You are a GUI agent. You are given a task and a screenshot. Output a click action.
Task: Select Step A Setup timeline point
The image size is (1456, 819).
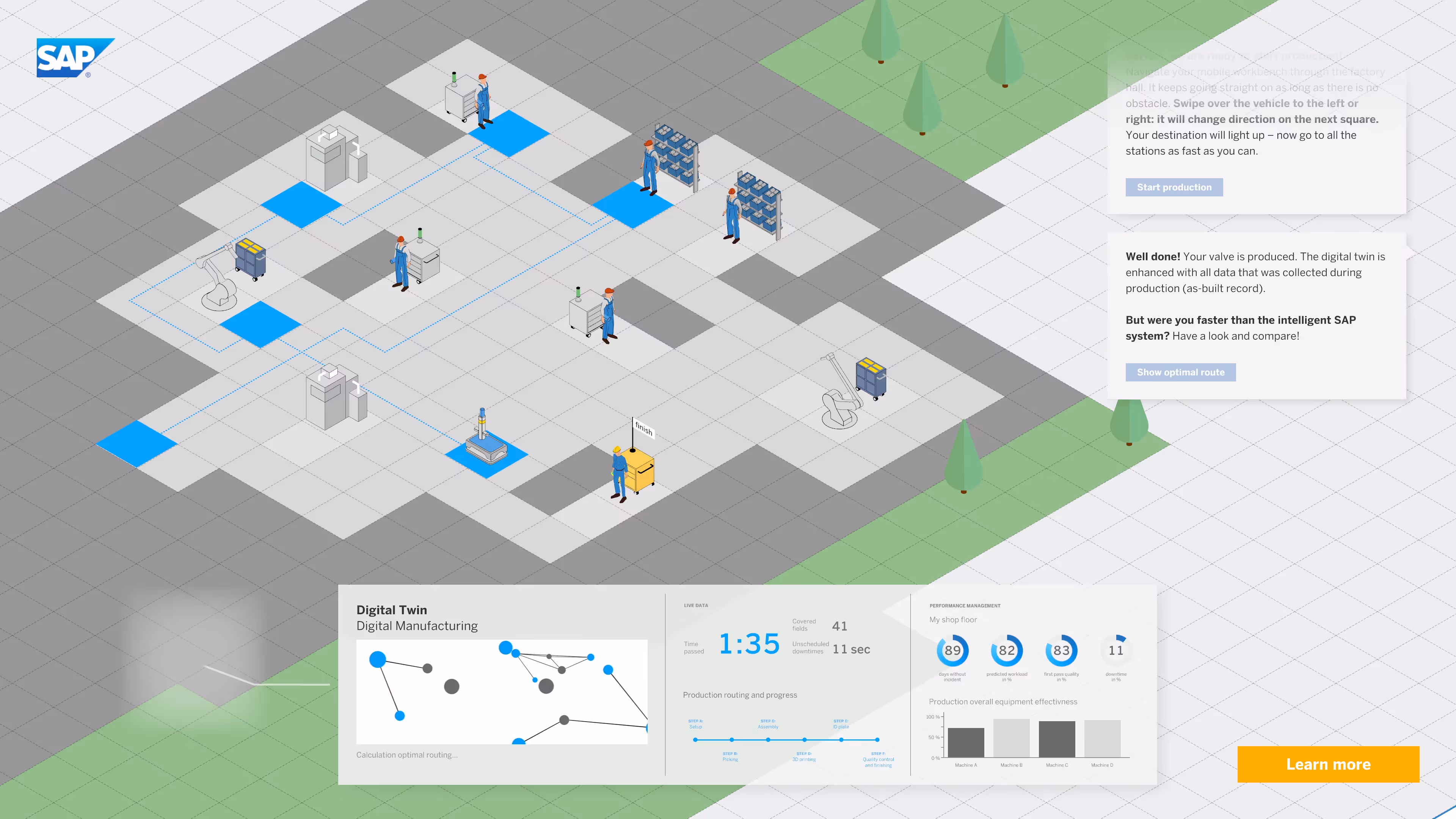(x=695, y=739)
